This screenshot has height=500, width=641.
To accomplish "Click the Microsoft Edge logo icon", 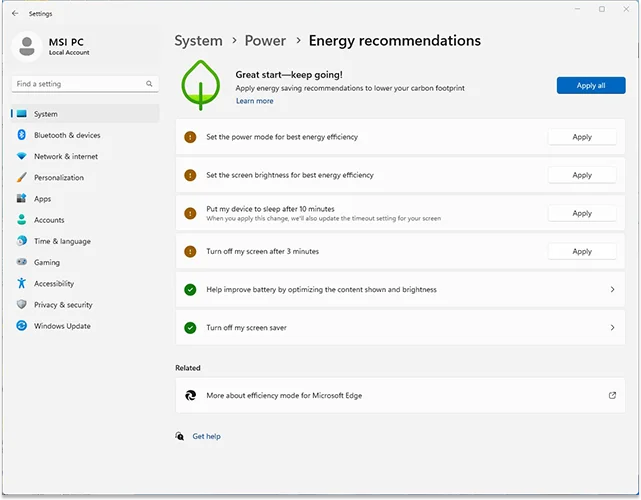I will tap(191, 395).
